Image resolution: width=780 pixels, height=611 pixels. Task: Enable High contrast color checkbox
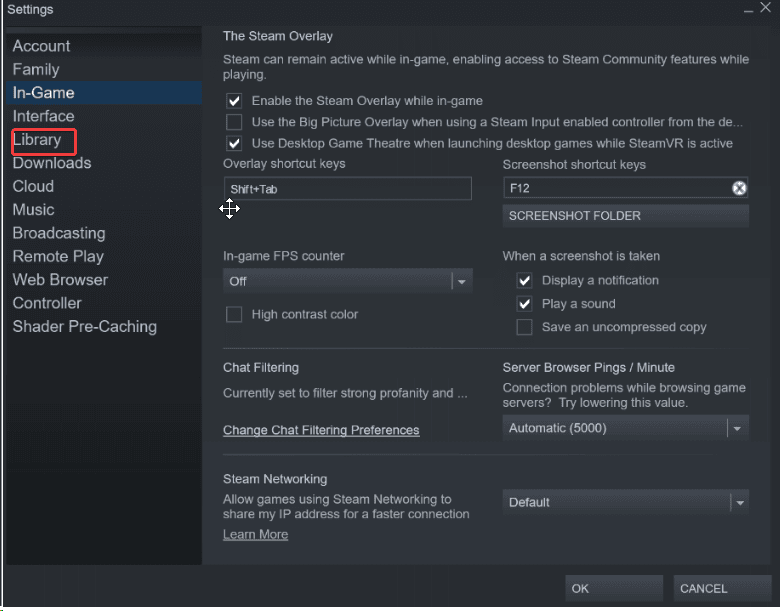234,314
